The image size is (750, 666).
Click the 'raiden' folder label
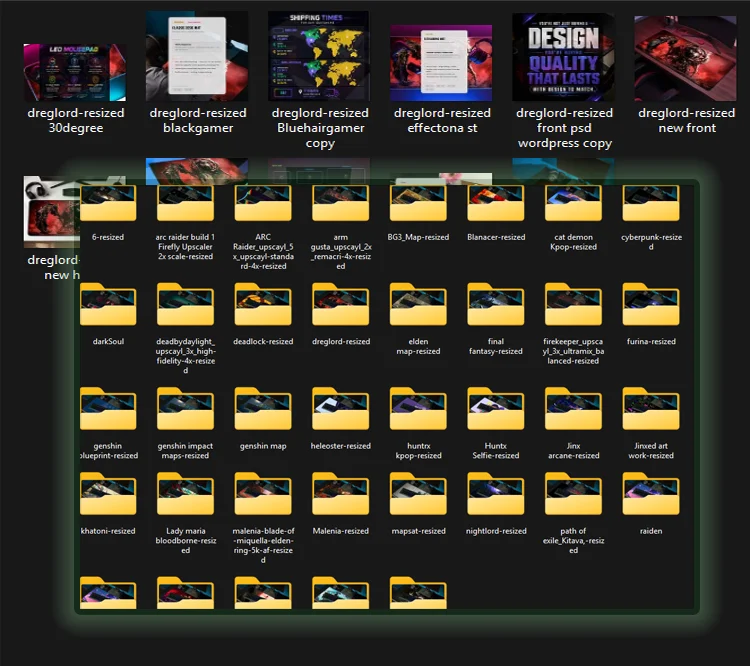[x=651, y=531]
